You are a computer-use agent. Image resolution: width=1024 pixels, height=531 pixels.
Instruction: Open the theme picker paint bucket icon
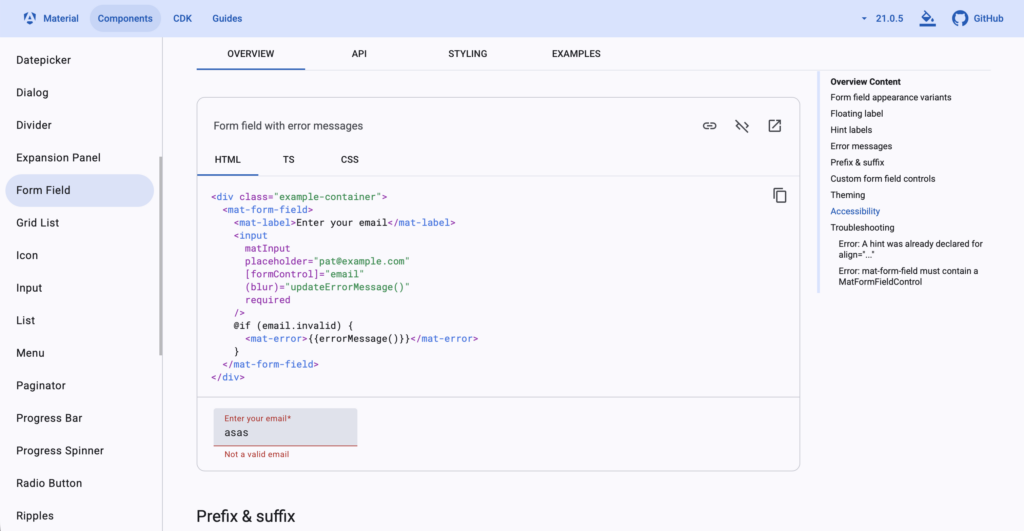tap(928, 18)
